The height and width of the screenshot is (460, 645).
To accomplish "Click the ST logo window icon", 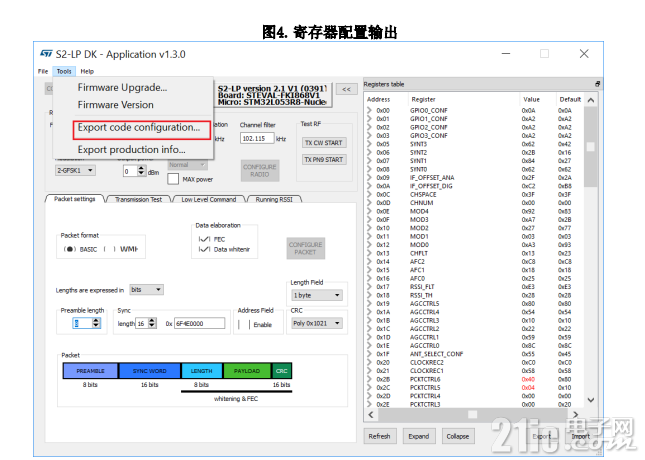I will tap(46, 54).
